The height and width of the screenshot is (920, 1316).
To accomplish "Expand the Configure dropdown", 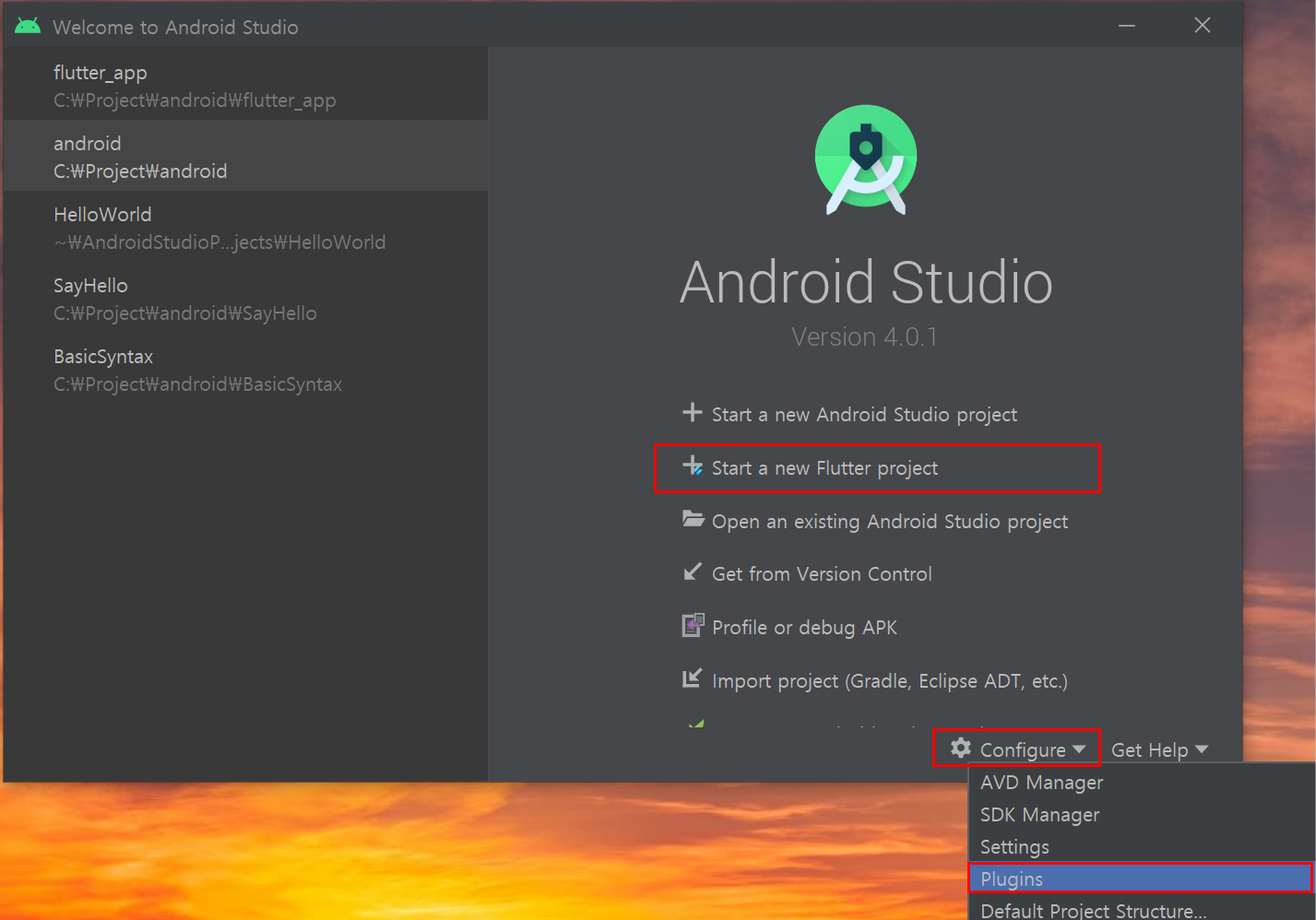I will pyautogui.click(x=1017, y=749).
